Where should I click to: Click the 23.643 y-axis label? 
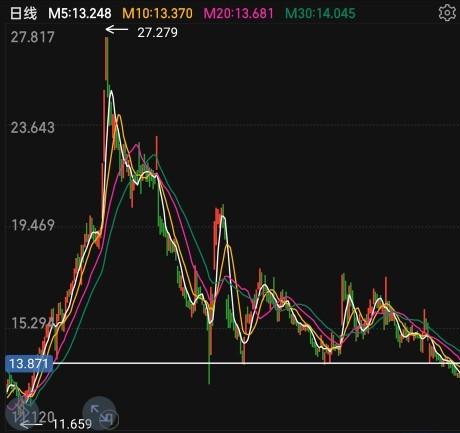click(x=32, y=128)
